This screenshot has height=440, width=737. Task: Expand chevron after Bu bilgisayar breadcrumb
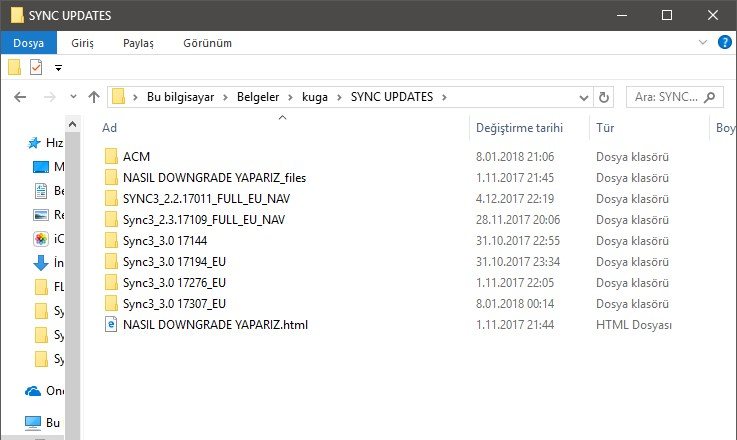[x=226, y=97]
